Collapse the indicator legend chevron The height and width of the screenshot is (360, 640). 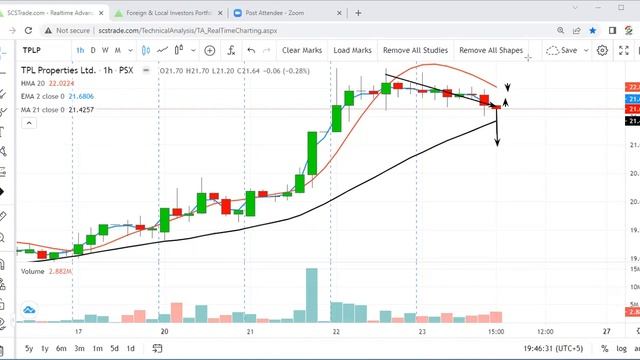point(29,123)
